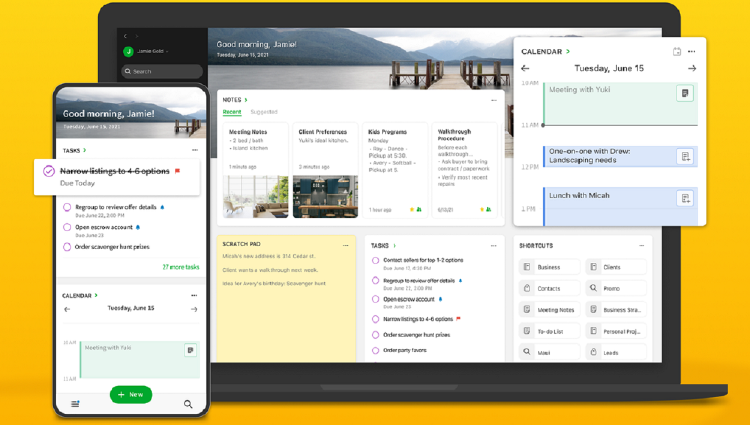
Task: Complete phone task Open escrow account
Action: pyautogui.click(x=67, y=227)
